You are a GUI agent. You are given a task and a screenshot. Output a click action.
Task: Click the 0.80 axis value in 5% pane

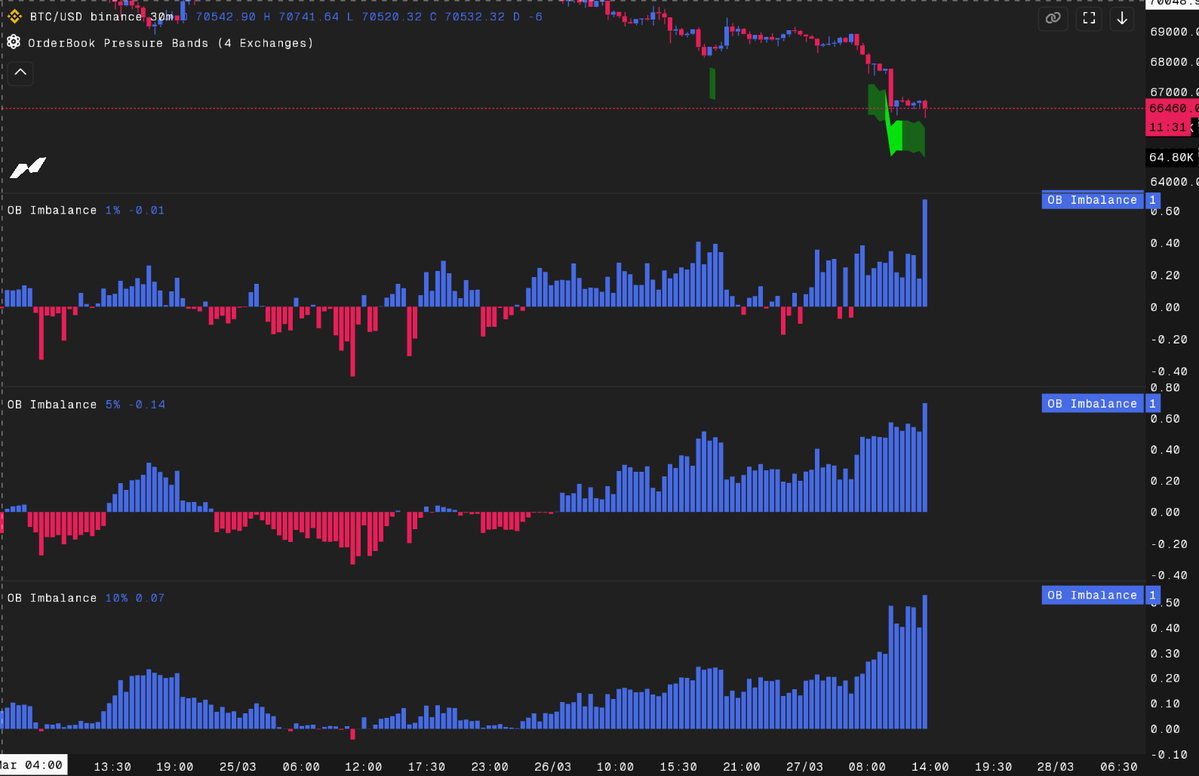[x=1165, y=388]
